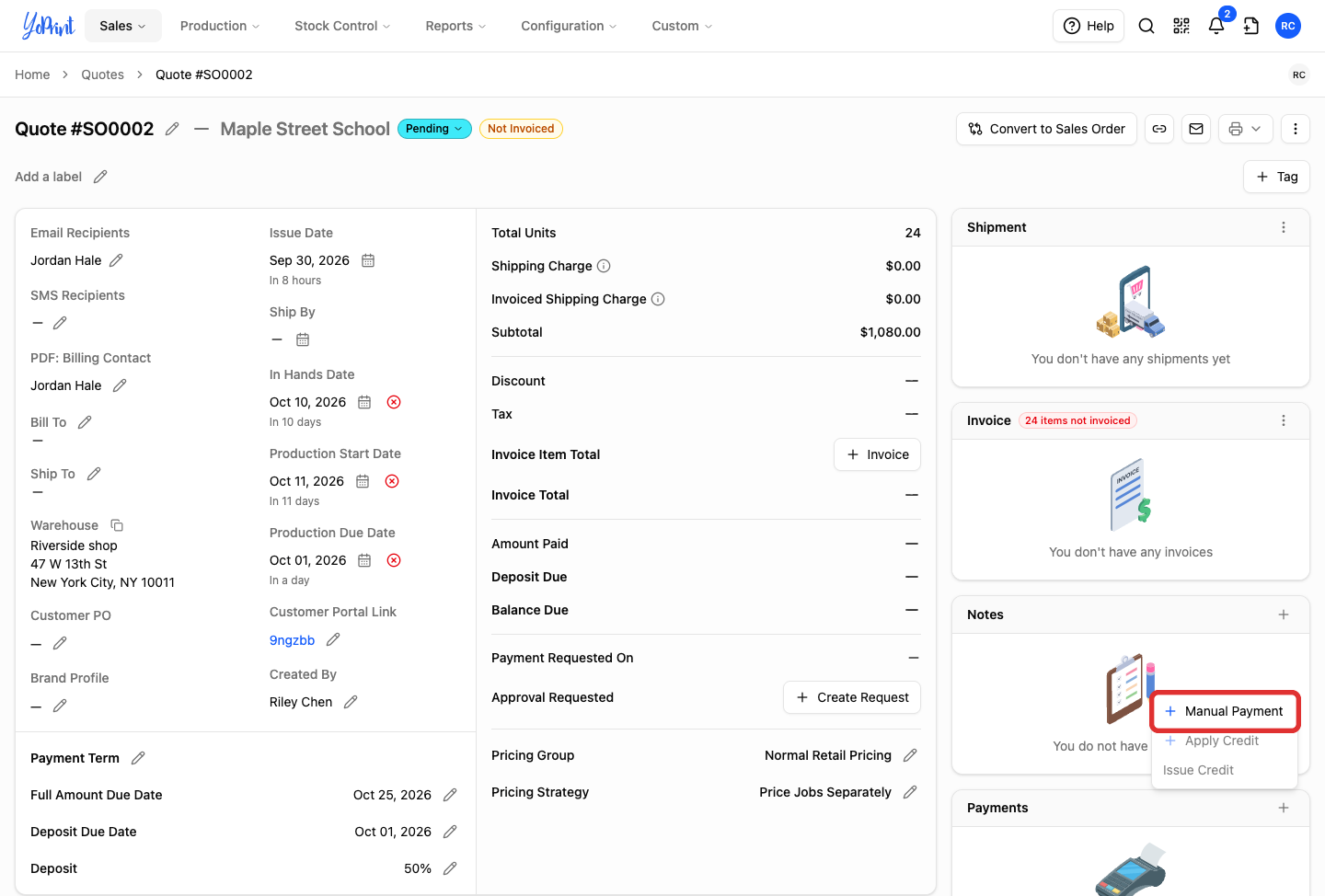The width and height of the screenshot is (1325, 896).
Task: Go to Quotes breadcrumb
Action: (x=102, y=75)
